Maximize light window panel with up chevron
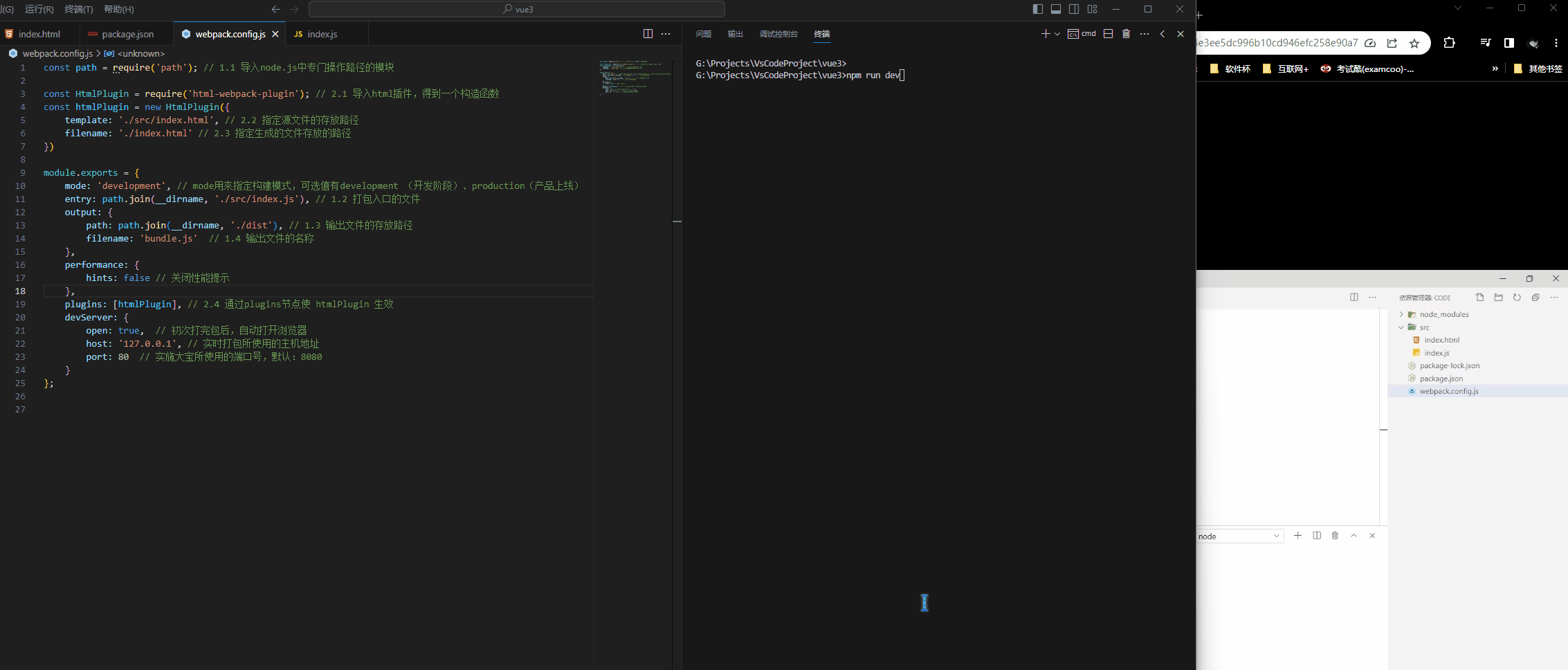 pos(1353,536)
